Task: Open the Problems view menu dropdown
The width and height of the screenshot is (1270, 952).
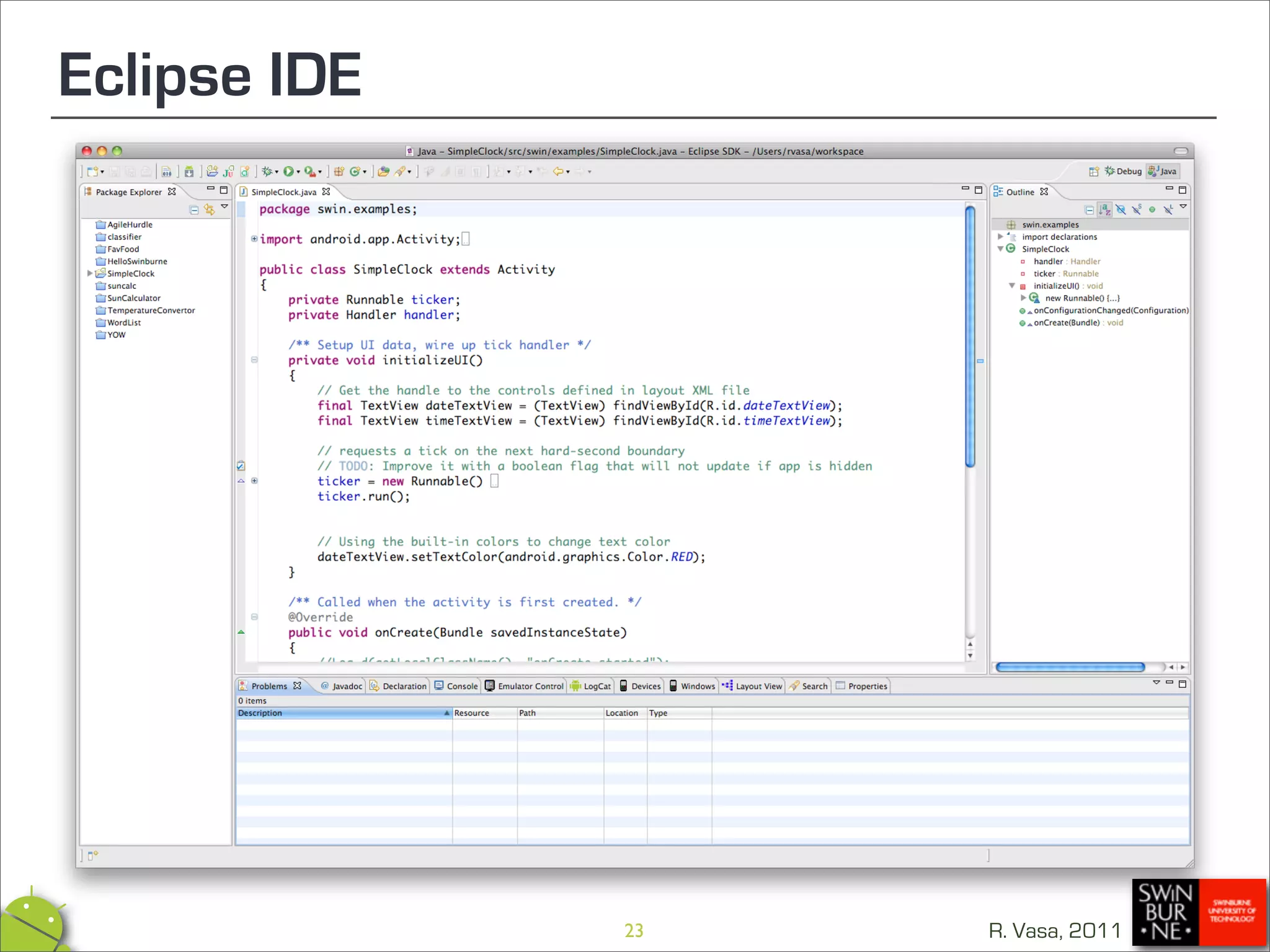Action: [1157, 682]
